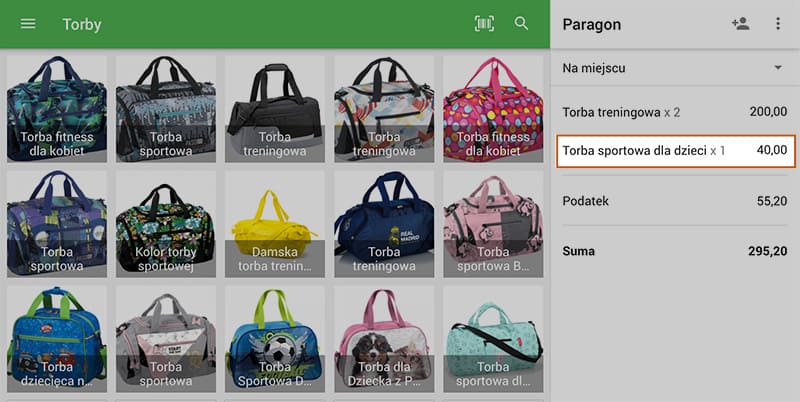Add the teal-patterned Torba fitness dla kobiet
This screenshot has height=402, width=800.
click(x=57, y=109)
